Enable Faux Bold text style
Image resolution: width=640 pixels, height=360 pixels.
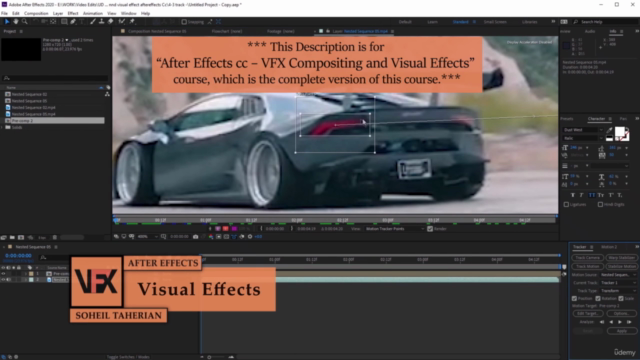point(573,195)
